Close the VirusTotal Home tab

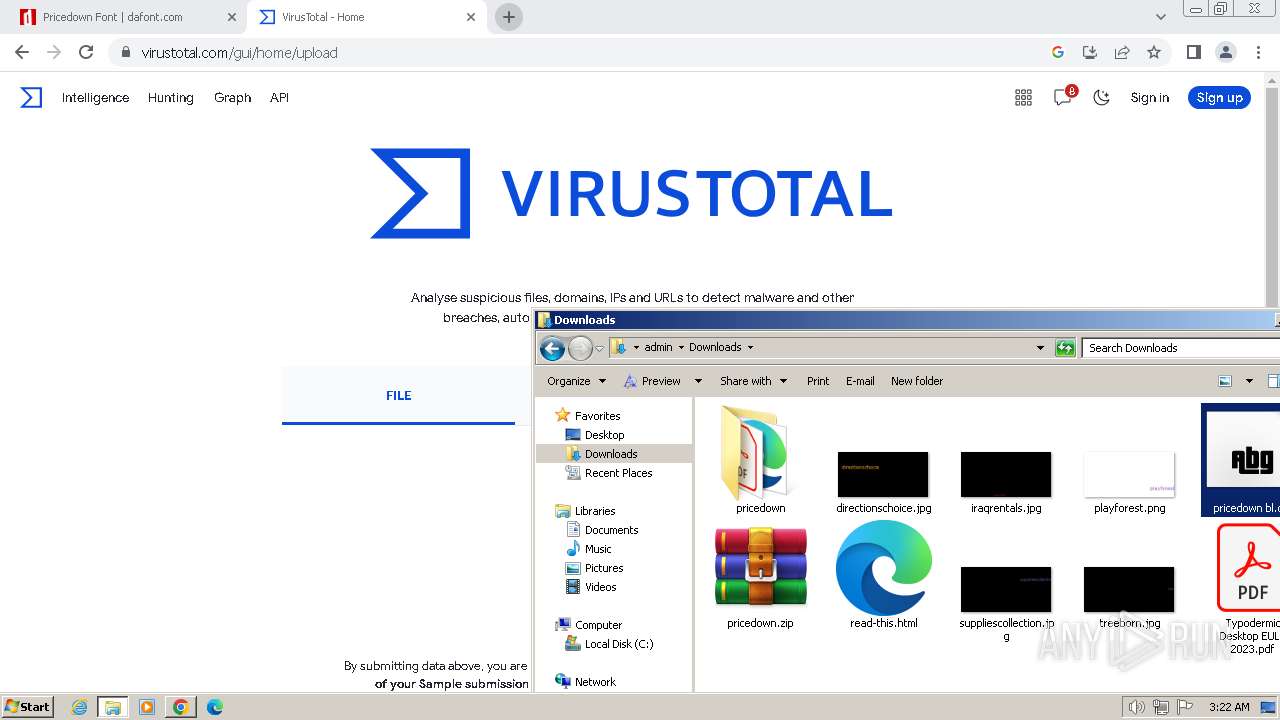tap(472, 17)
